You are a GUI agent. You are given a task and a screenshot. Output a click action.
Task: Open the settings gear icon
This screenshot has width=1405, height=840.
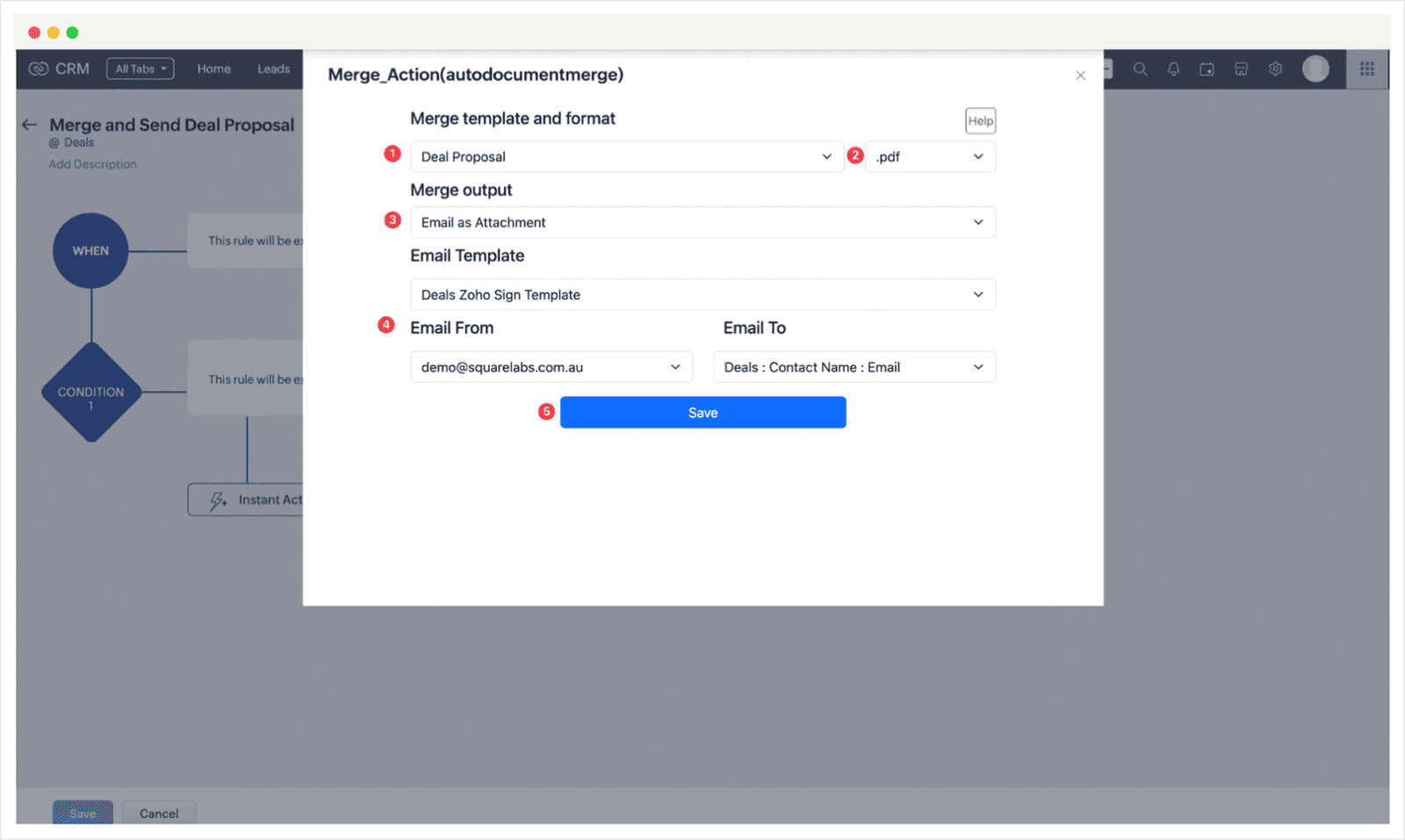[1275, 68]
